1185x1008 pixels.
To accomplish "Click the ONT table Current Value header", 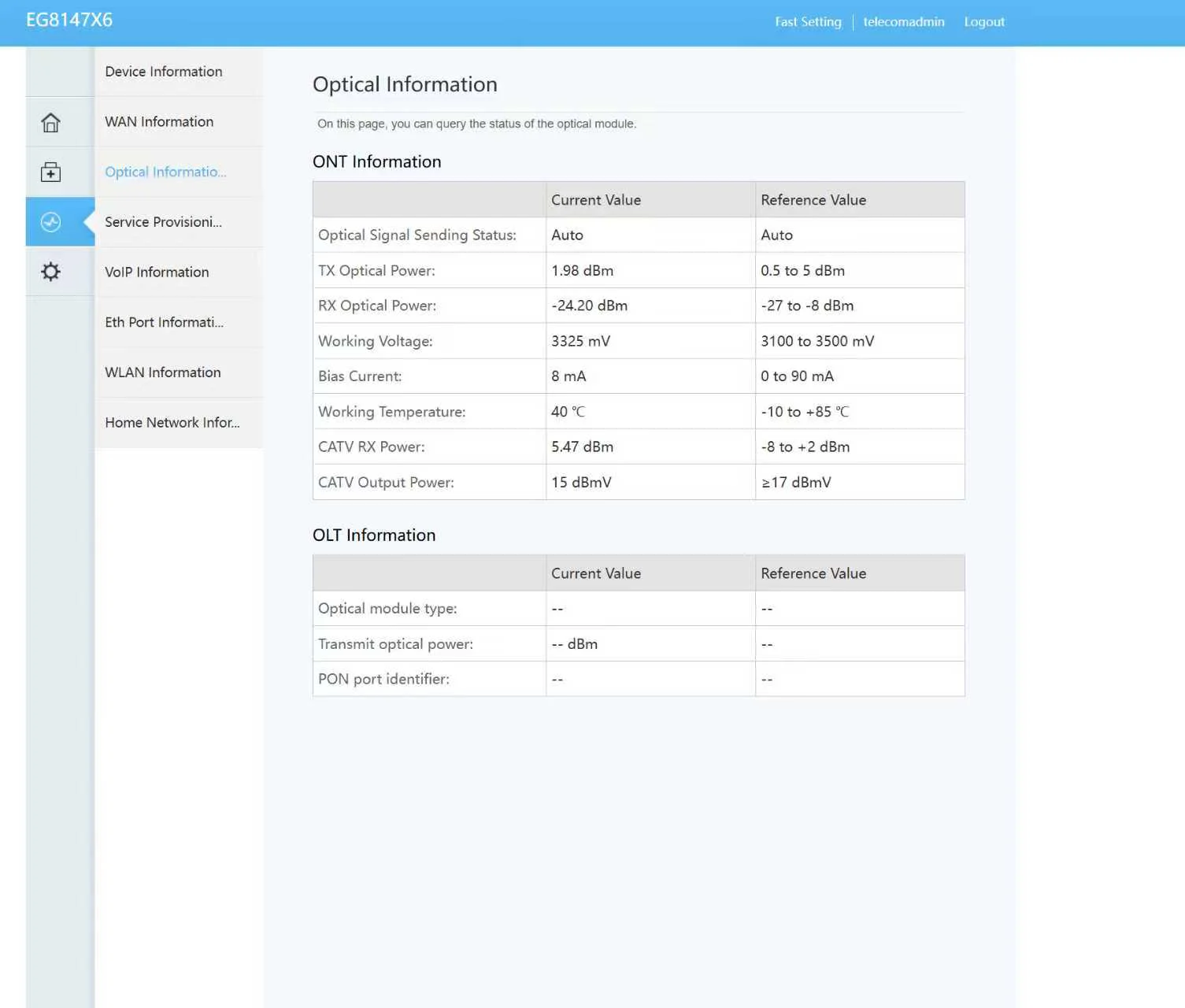I will (x=596, y=200).
